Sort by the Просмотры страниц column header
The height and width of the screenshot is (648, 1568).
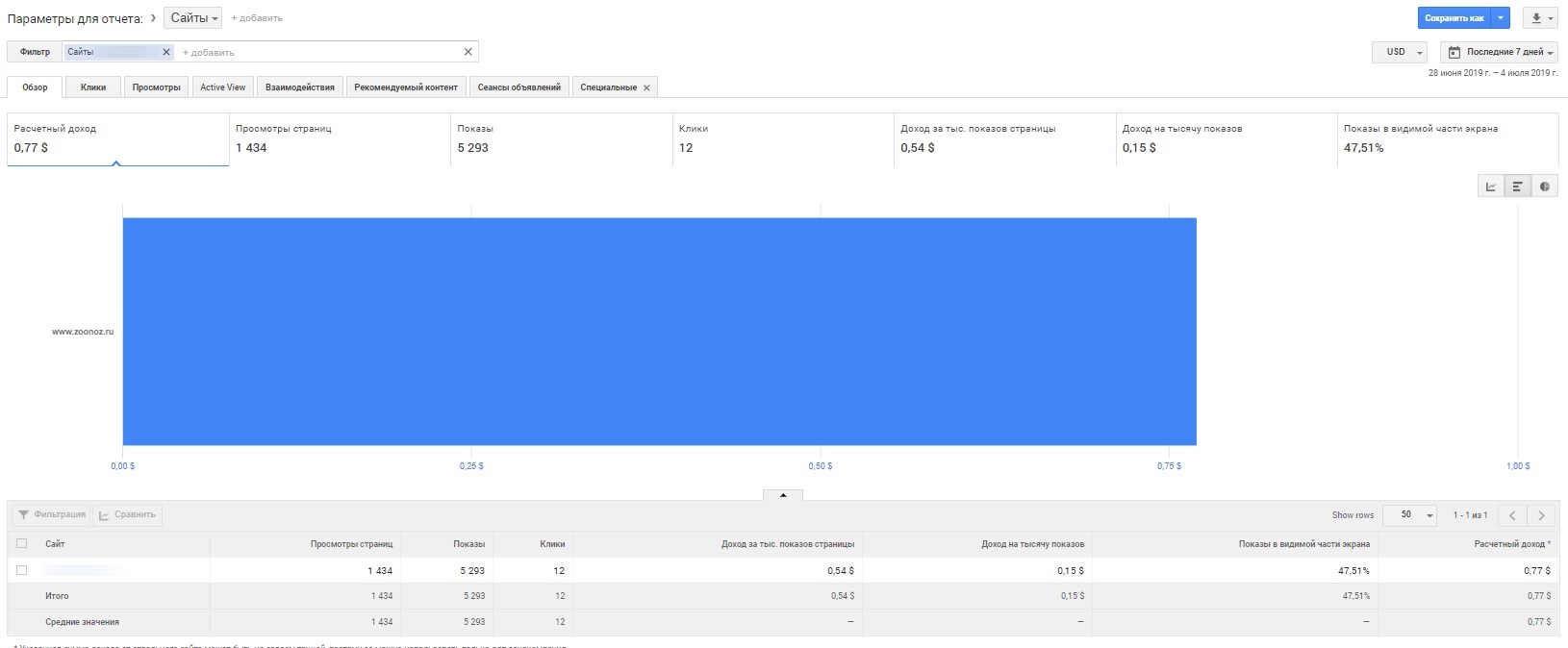coord(351,544)
